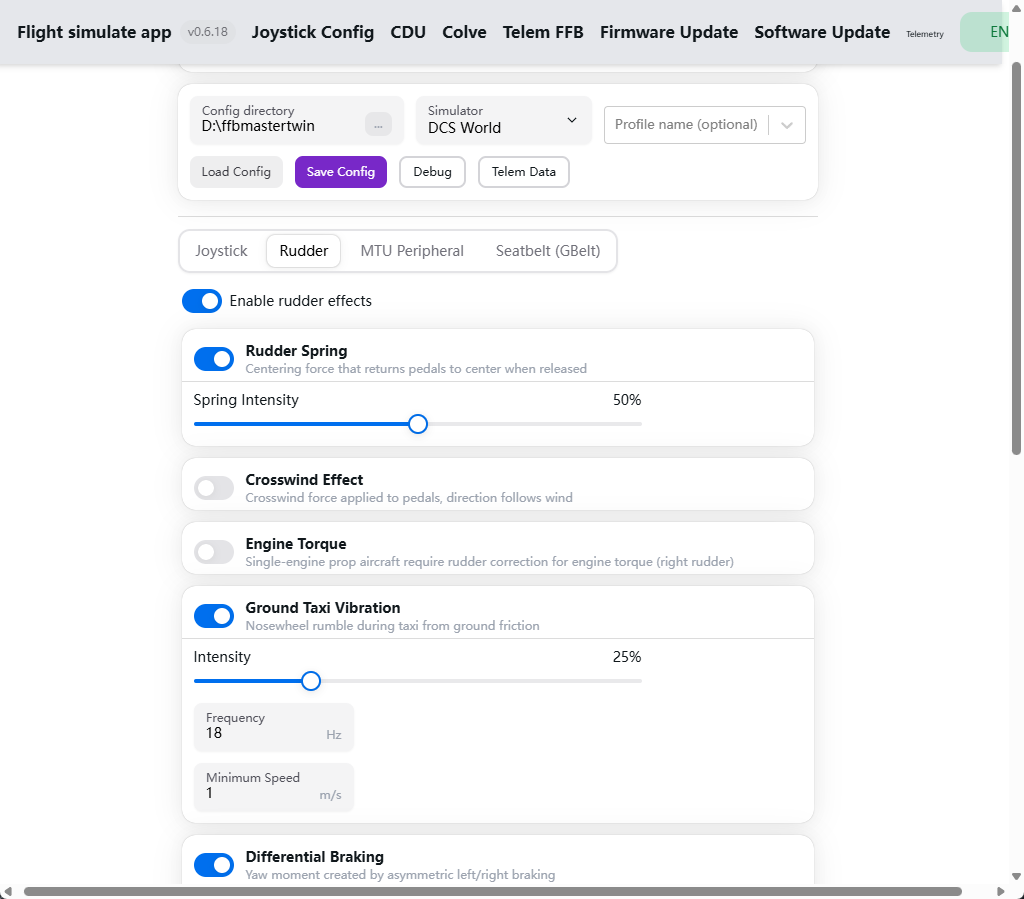Open the MTU Peripheral tab
The width and height of the screenshot is (1024, 899).
[x=412, y=251]
